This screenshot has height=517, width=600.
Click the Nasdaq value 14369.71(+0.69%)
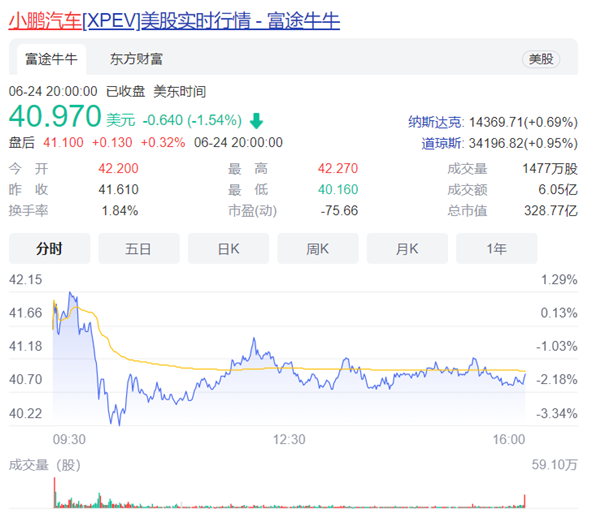[523, 122]
